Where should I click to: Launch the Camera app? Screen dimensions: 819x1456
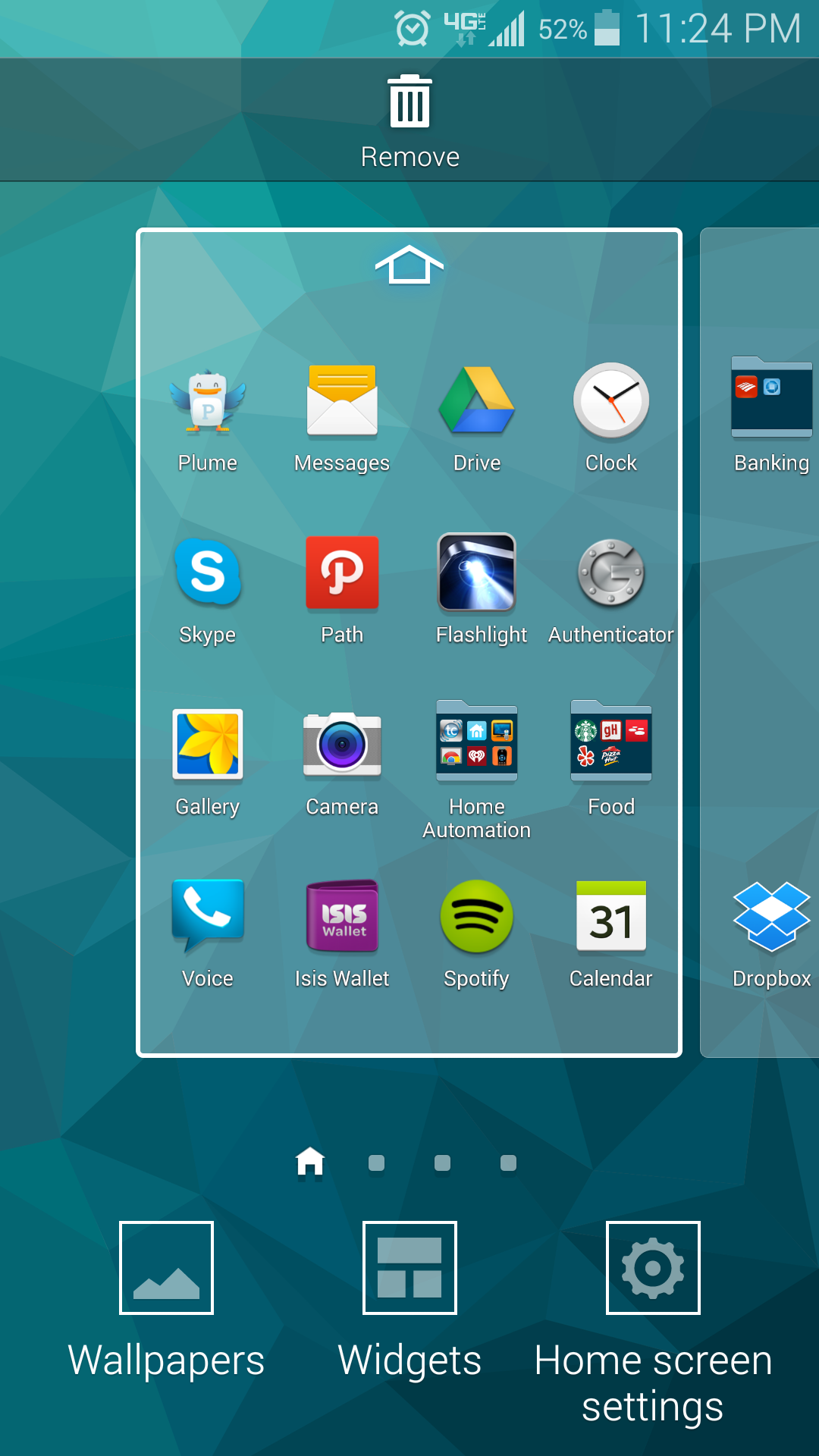[342, 745]
